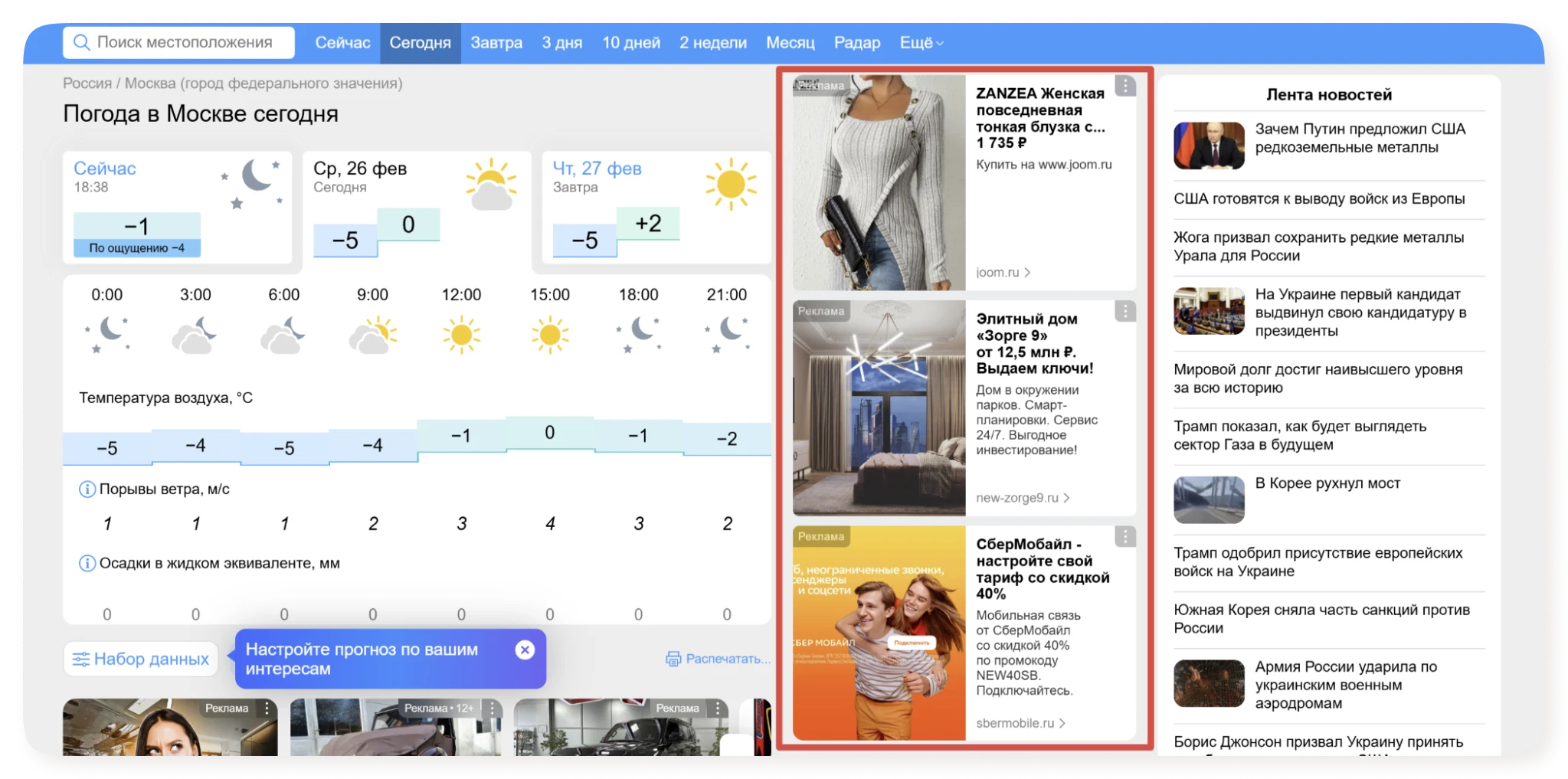Click the 21:00 clear night icon
The width and height of the screenshot is (1568, 779).
(x=727, y=335)
